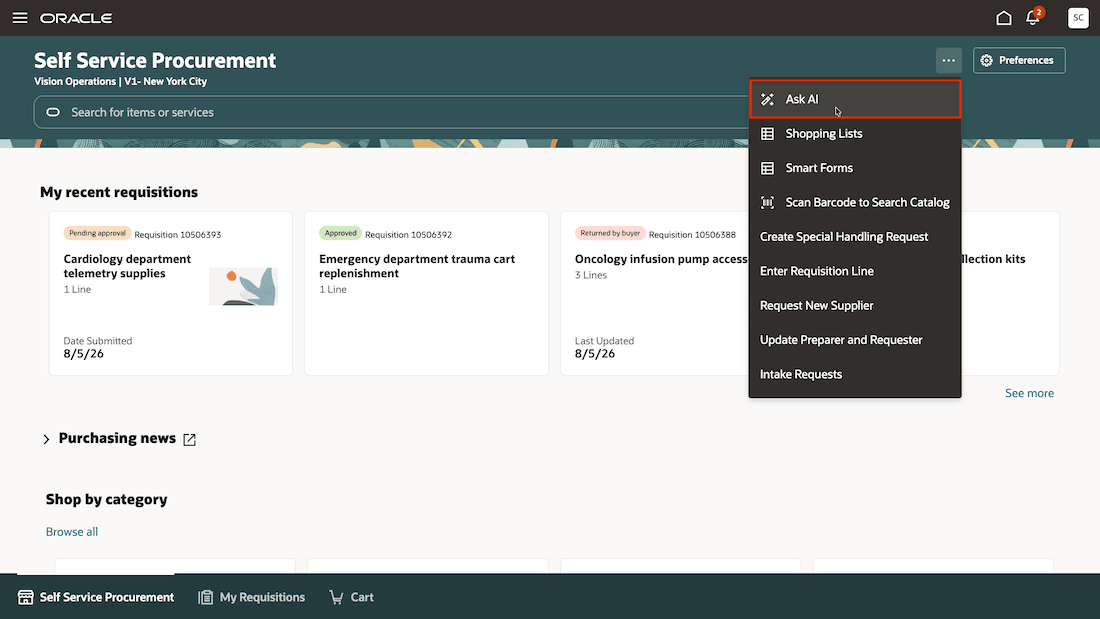Screen dimensions: 1100x619
Task: Switch to Self Service Procurement tab
Action: click(x=96, y=597)
